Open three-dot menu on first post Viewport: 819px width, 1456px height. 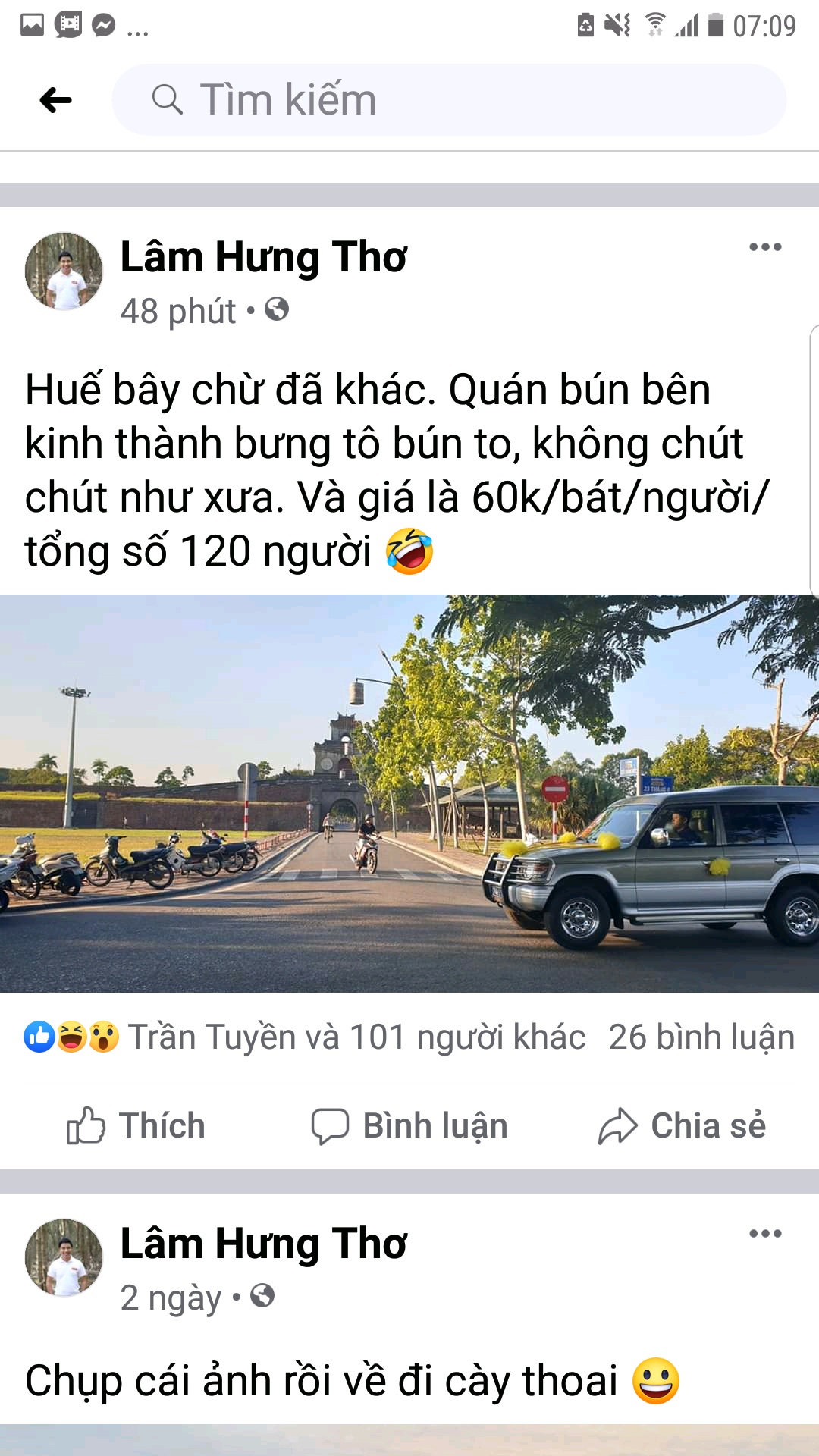click(x=765, y=246)
